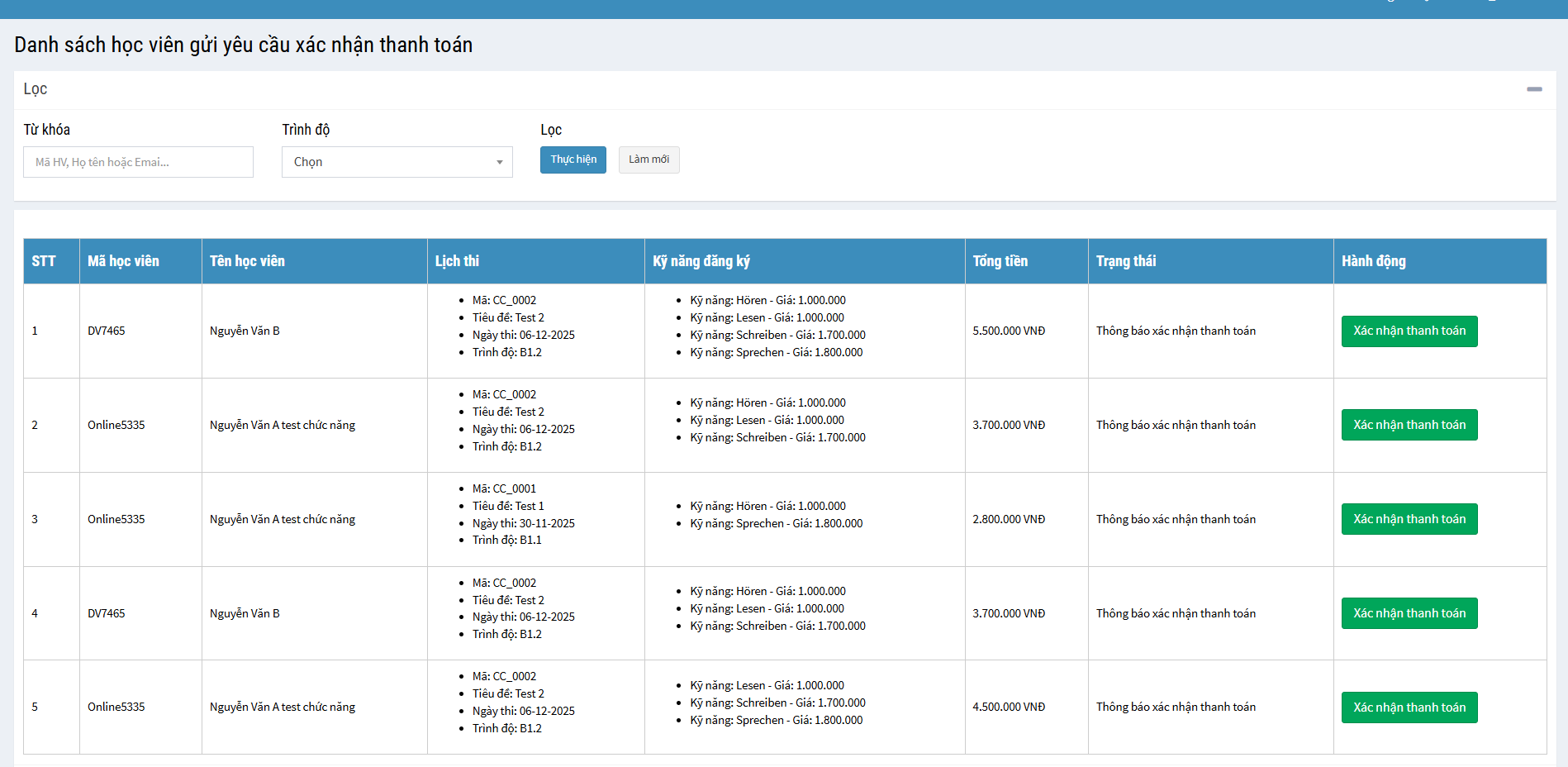
Task: Click the Trạng thái column header
Action: pos(1125,261)
